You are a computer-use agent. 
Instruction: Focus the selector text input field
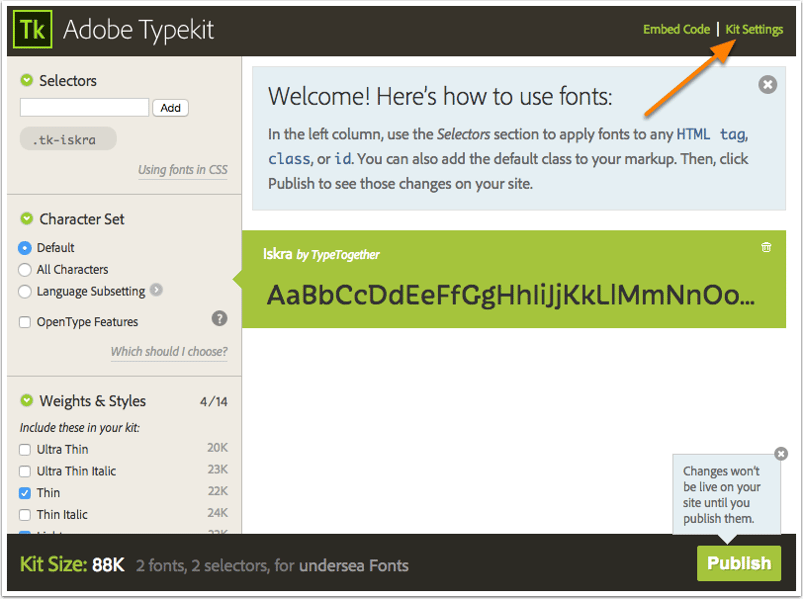(x=84, y=107)
